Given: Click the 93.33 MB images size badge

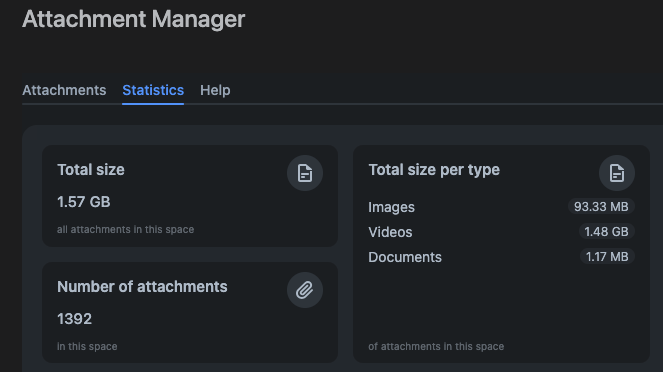Looking at the screenshot, I should click(x=601, y=207).
